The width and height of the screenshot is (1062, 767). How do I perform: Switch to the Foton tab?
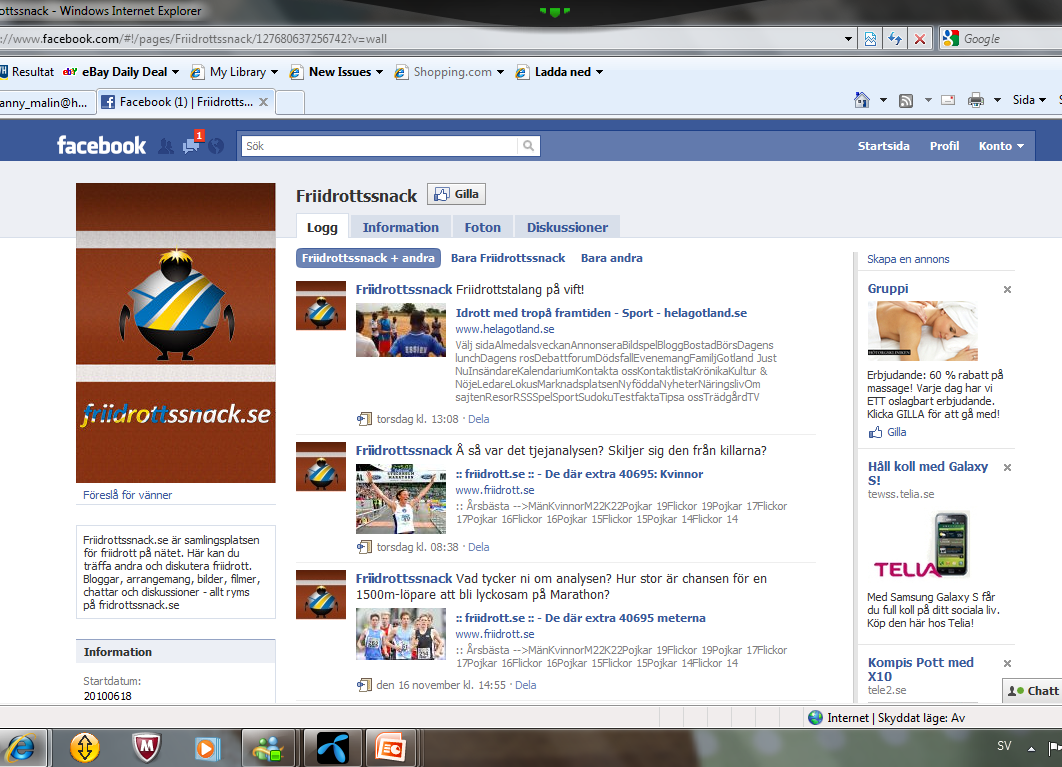[x=482, y=227]
